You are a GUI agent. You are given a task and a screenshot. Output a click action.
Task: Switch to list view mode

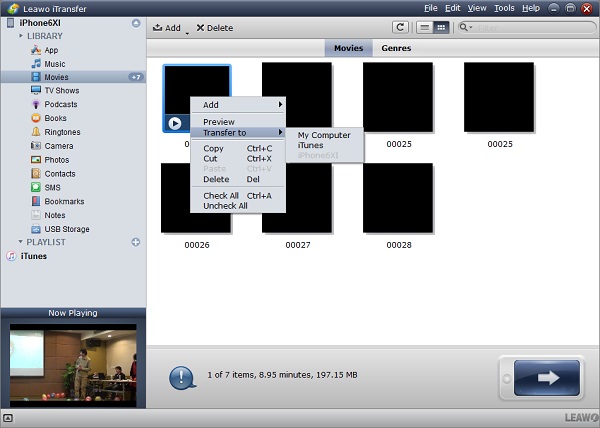425,28
